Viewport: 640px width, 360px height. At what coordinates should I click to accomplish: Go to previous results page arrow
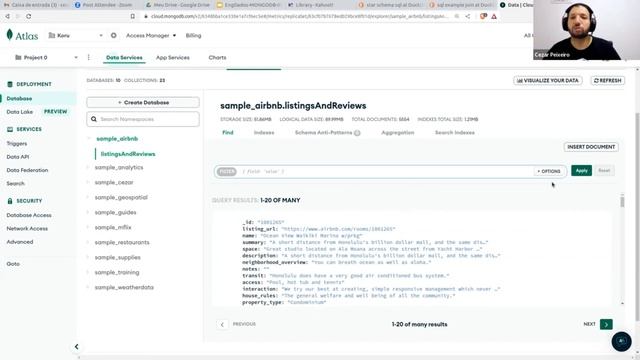222,324
